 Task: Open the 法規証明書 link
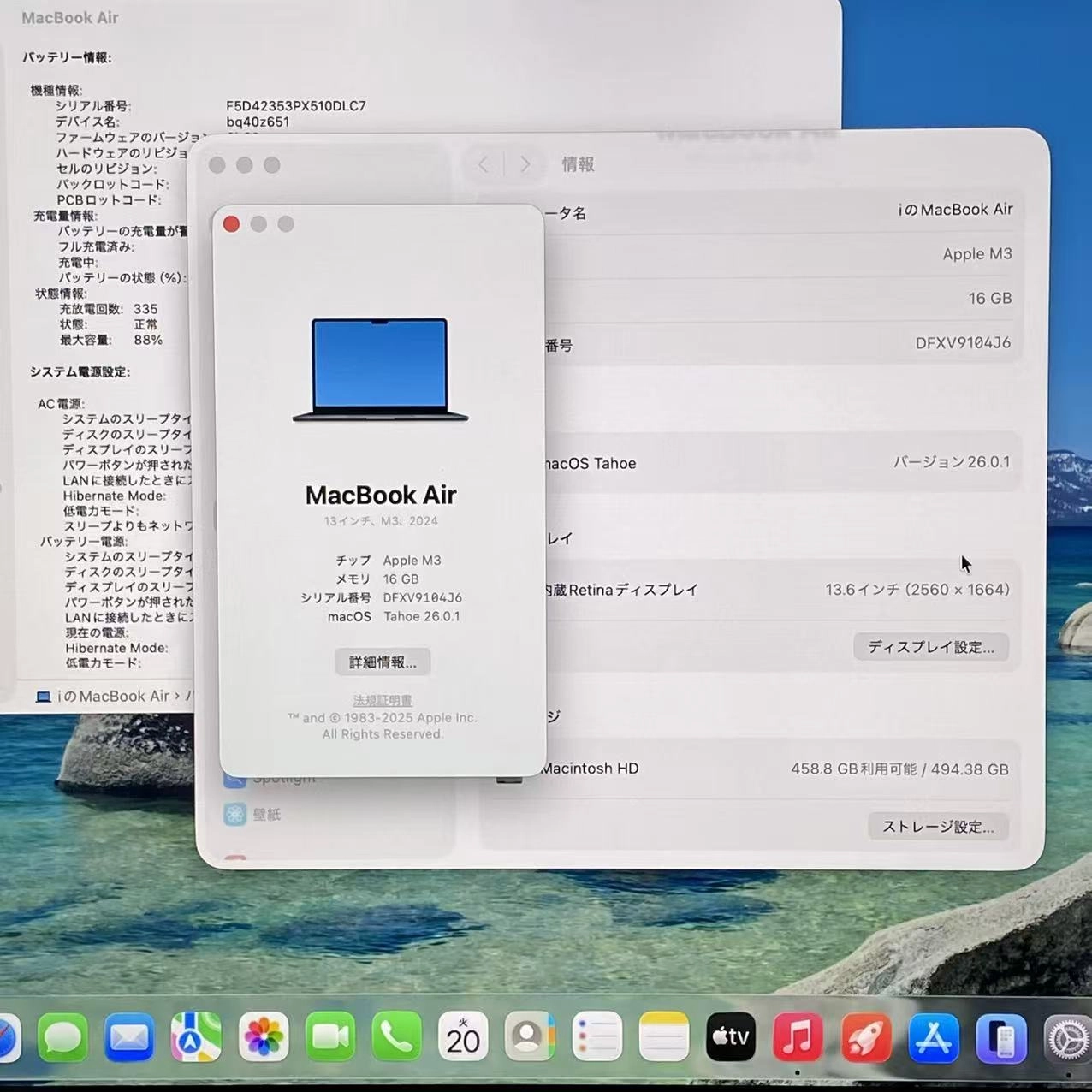pos(383,700)
